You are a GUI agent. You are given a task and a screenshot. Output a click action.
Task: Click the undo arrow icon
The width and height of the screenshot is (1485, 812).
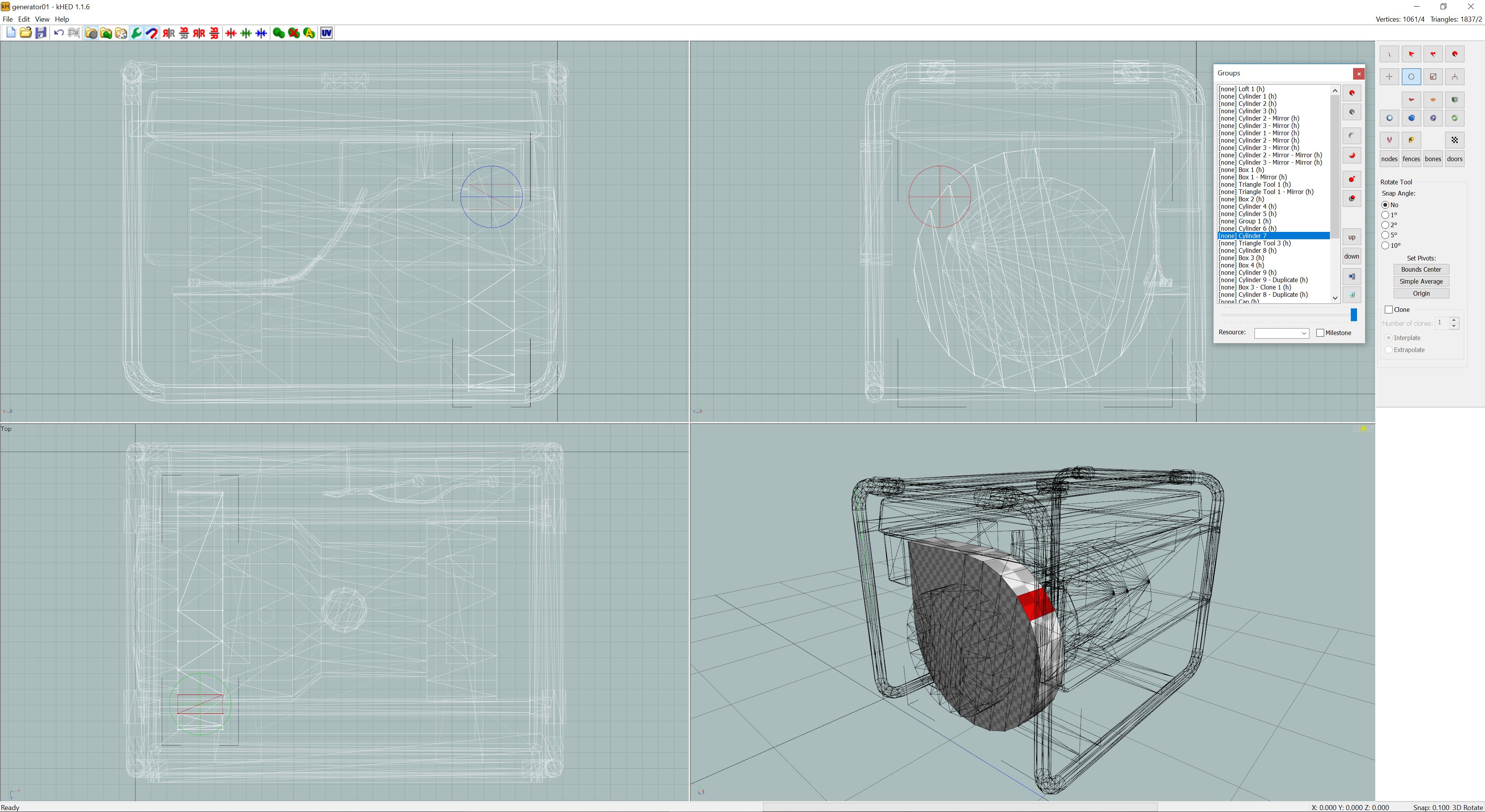point(58,33)
